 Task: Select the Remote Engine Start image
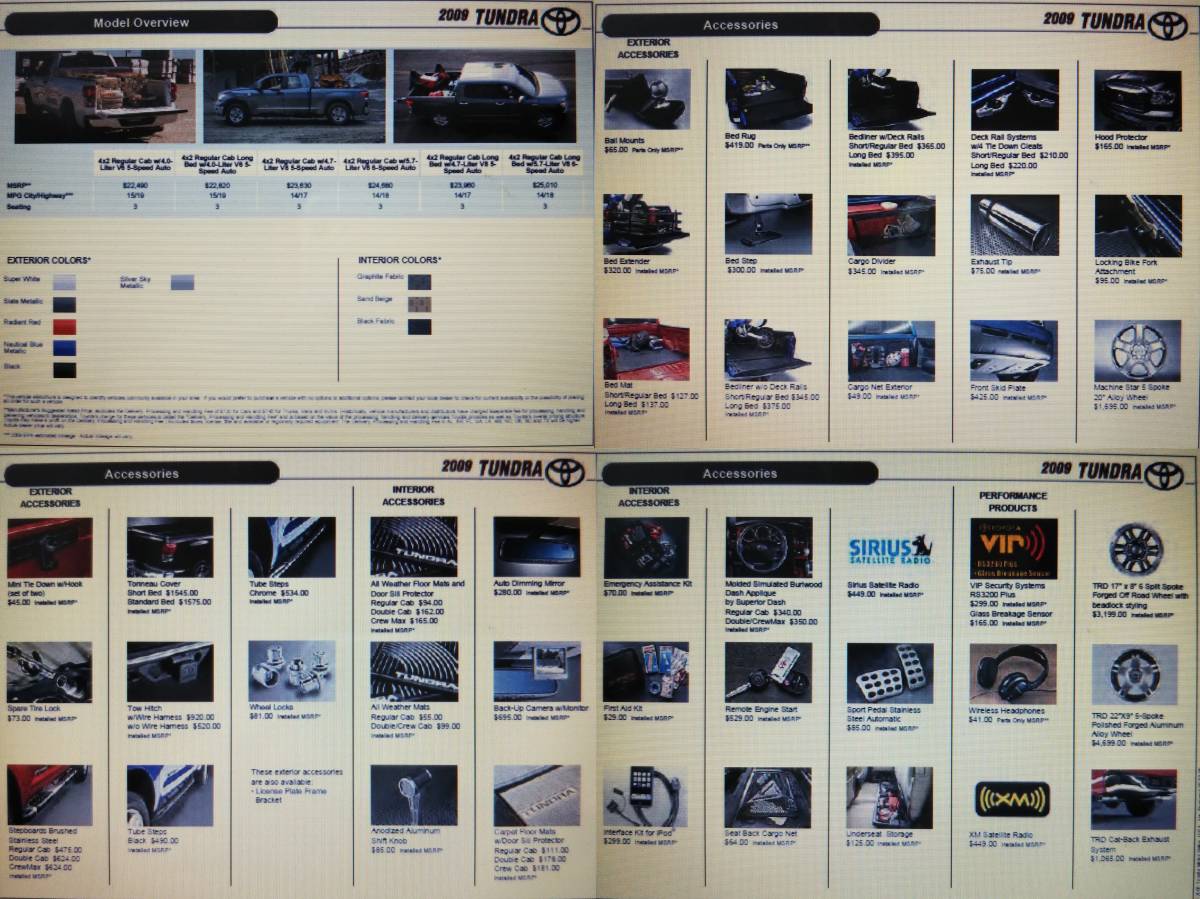768,672
